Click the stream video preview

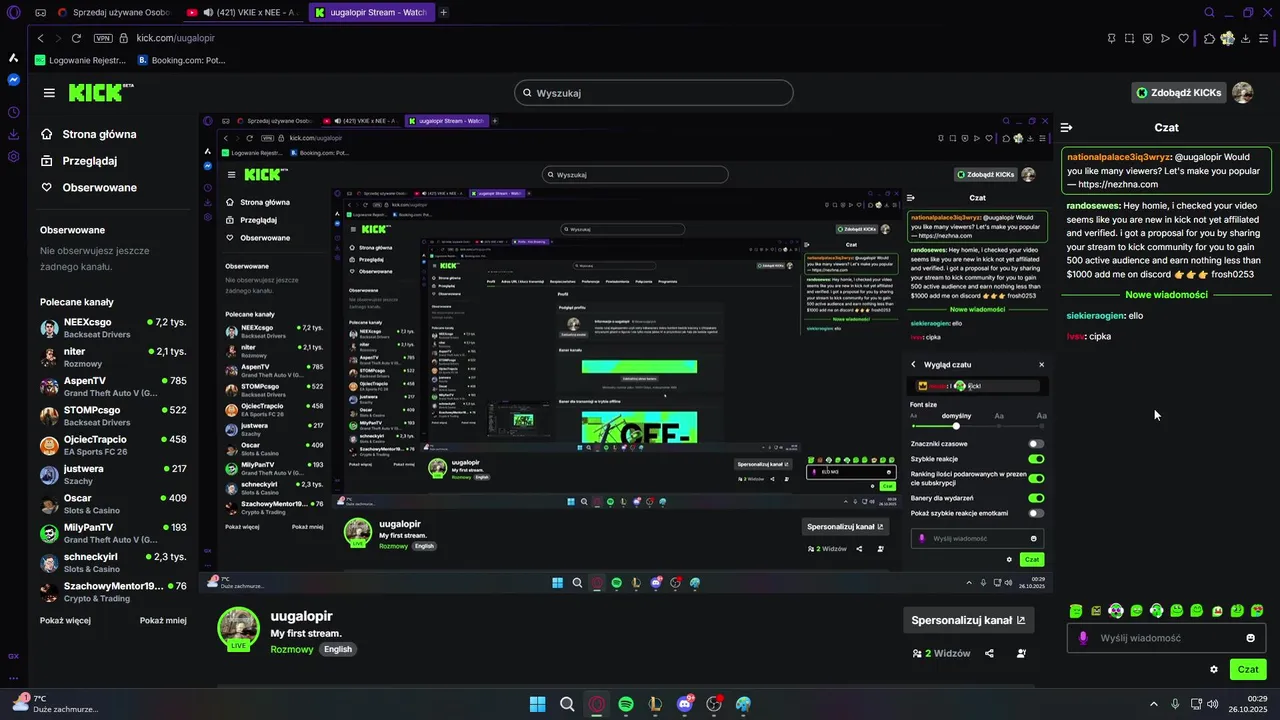(626, 353)
